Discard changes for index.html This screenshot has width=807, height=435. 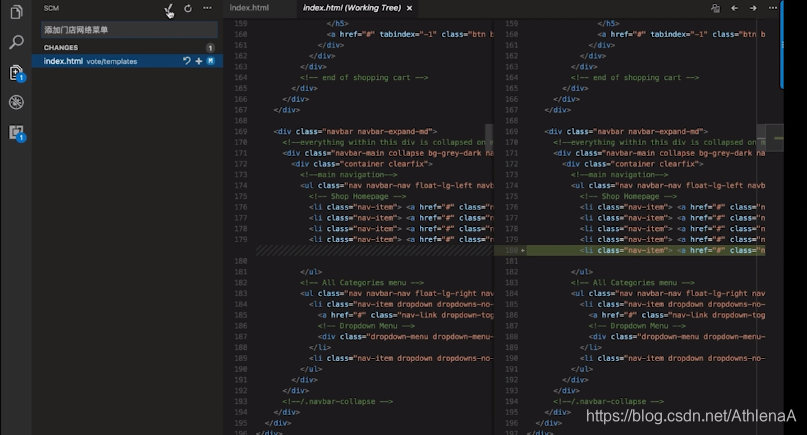(186, 61)
